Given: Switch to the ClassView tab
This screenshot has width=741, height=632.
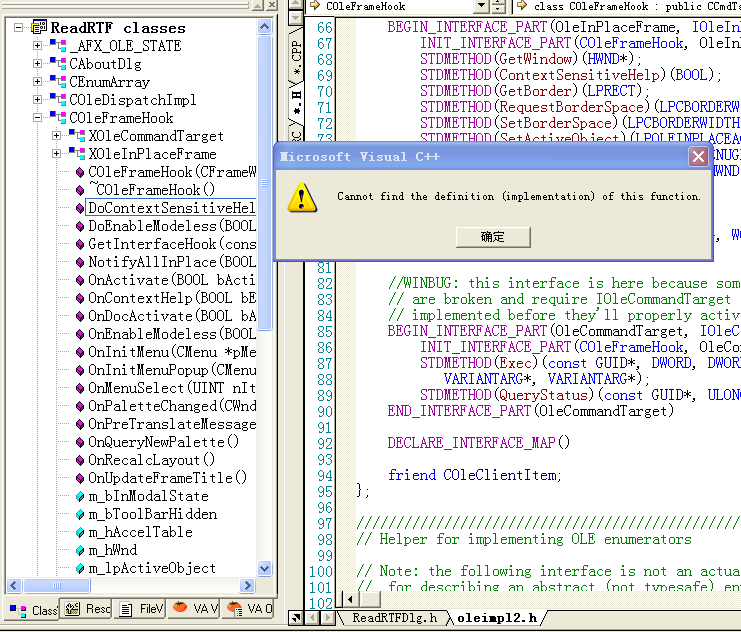Looking at the screenshot, I should pos(33,610).
